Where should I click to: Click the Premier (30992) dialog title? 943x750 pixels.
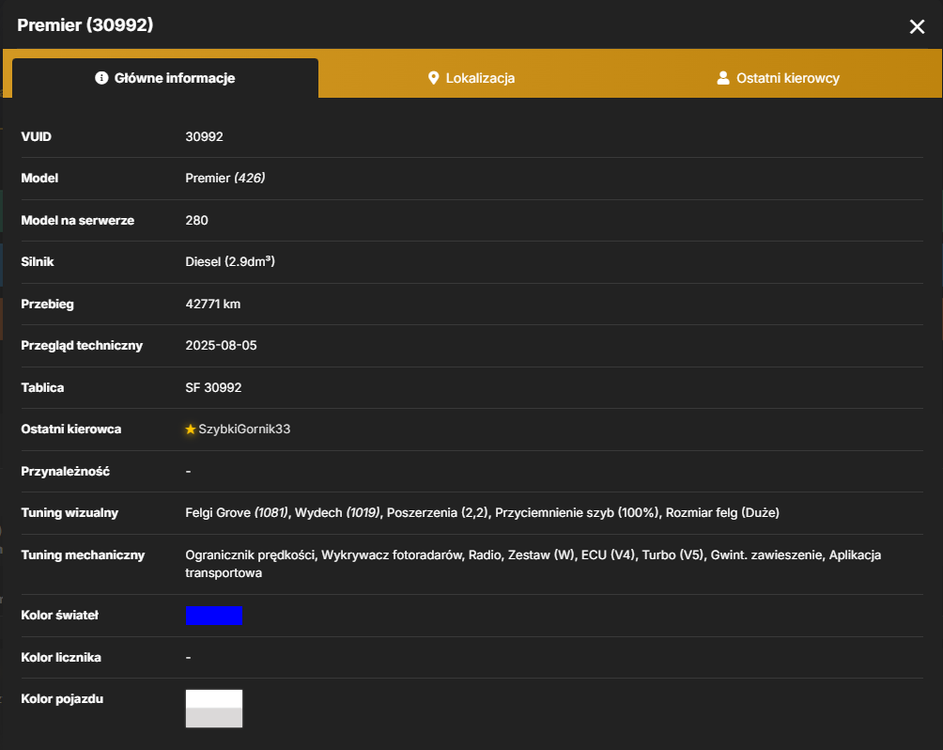click(85, 25)
